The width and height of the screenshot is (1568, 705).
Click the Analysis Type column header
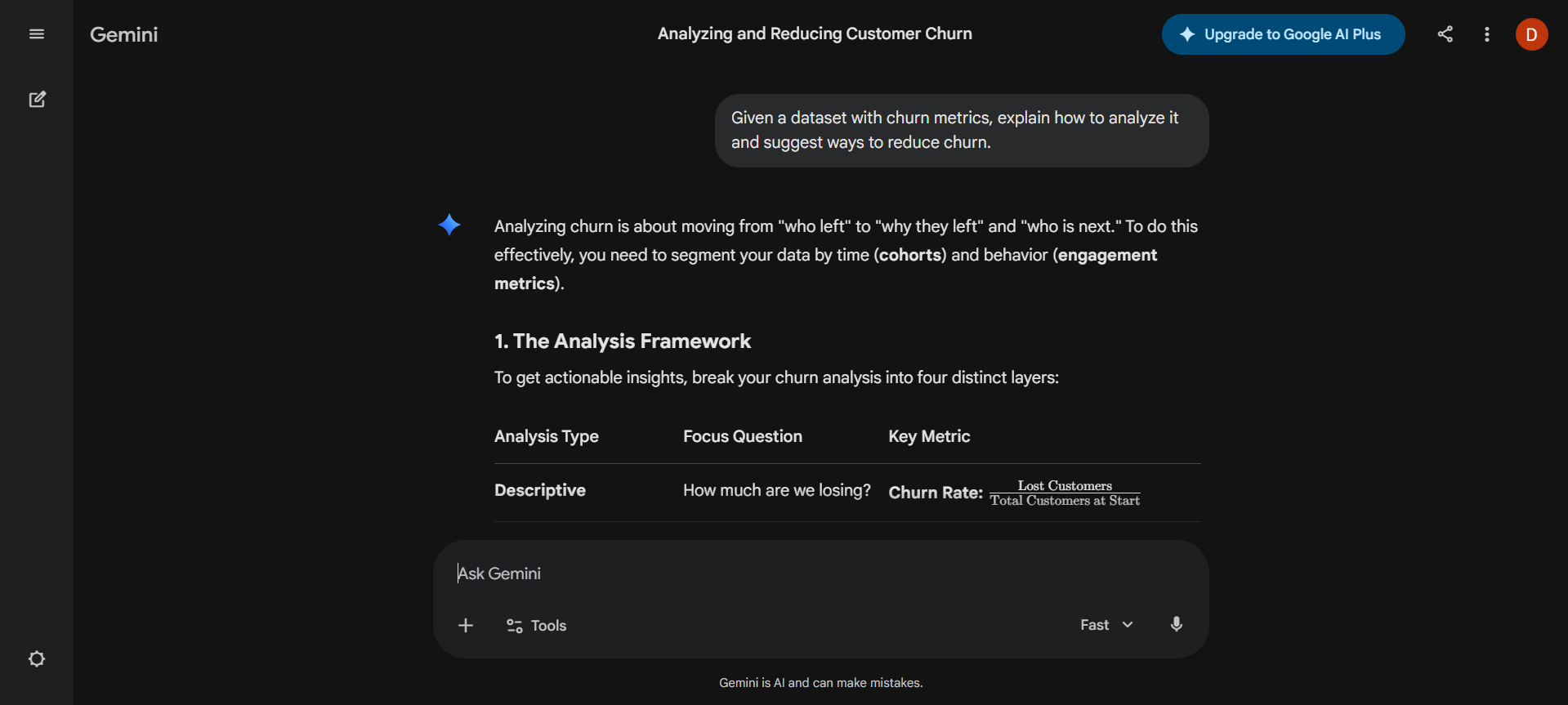point(547,436)
